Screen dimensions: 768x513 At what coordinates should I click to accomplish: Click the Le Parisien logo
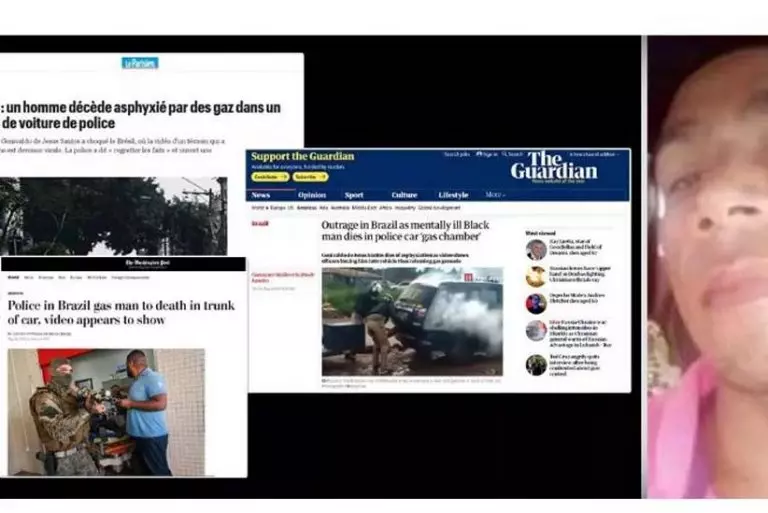[x=140, y=63]
